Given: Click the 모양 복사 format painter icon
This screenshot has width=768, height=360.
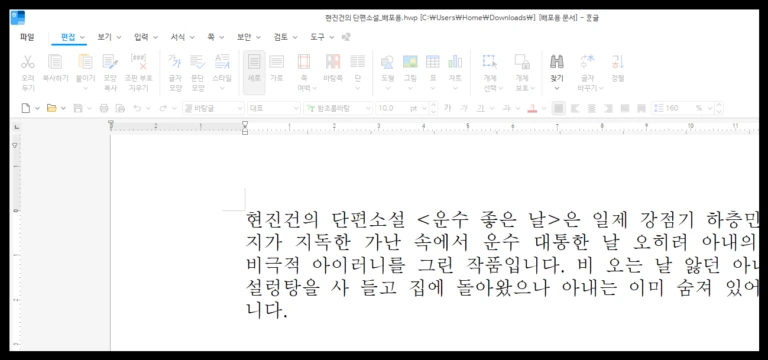Looking at the screenshot, I should pyautogui.click(x=110, y=62).
